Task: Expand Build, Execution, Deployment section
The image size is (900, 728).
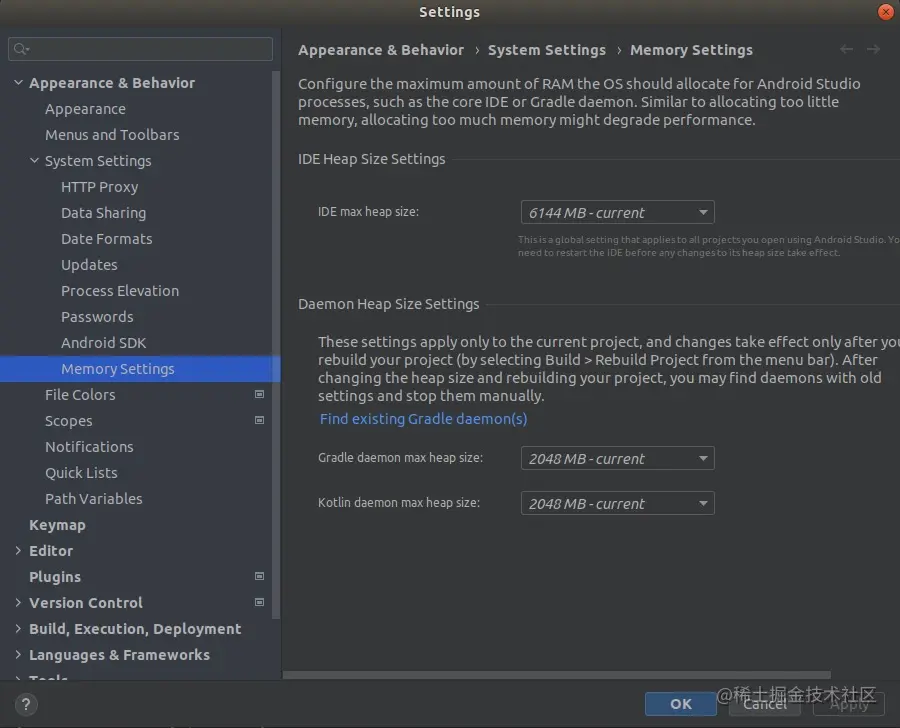Action: pos(18,629)
